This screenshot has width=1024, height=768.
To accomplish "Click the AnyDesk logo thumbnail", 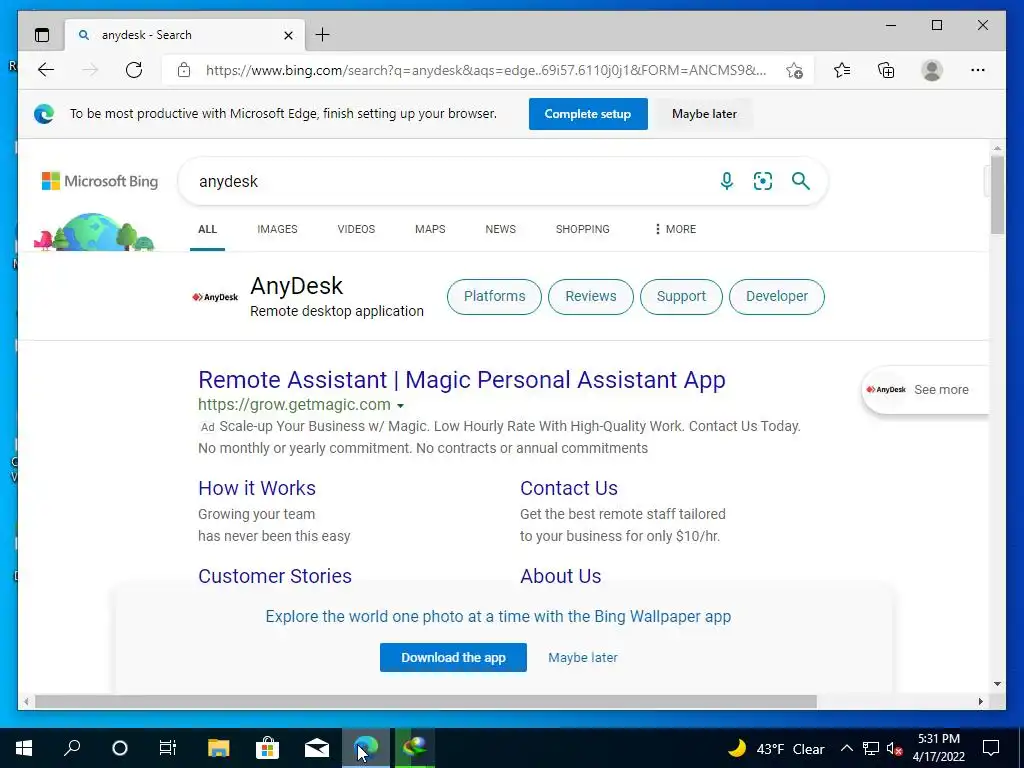I will tap(215, 297).
